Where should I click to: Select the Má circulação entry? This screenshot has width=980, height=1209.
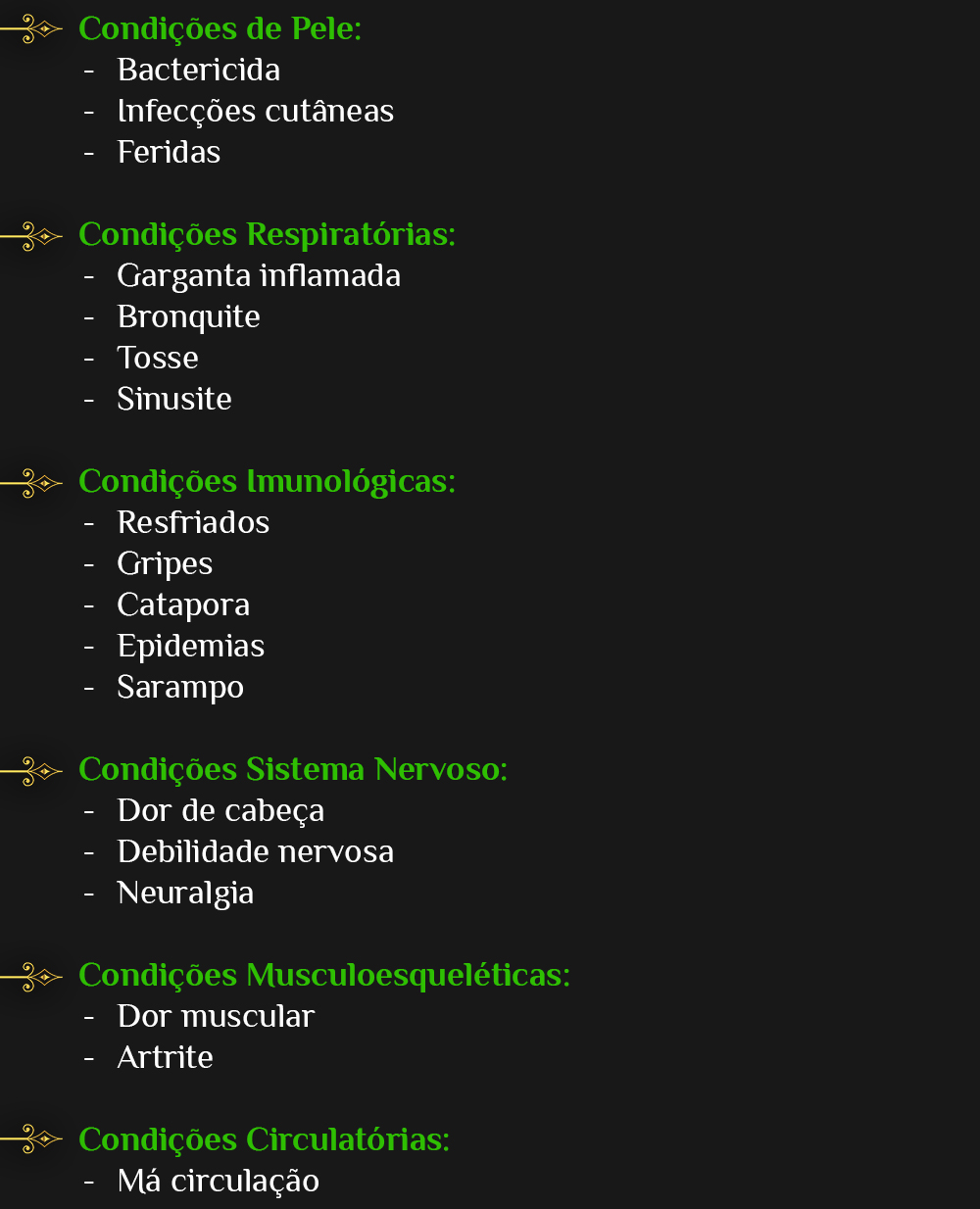(x=218, y=1182)
